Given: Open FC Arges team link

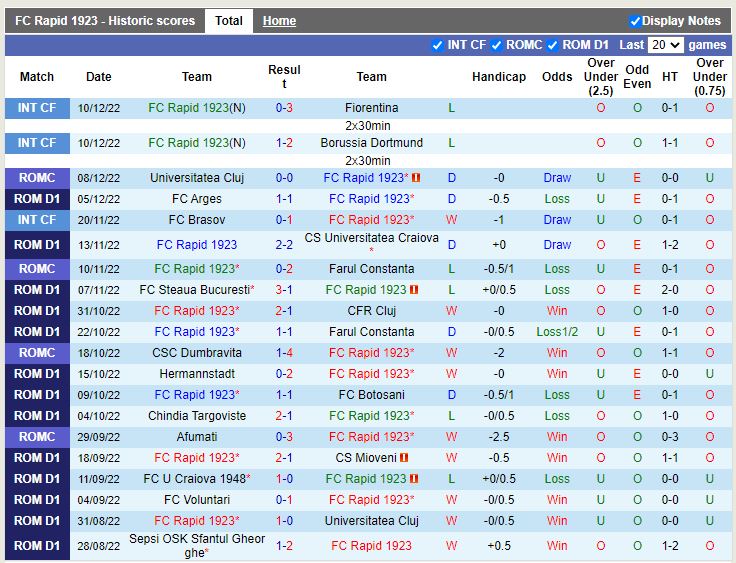Looking at the screenshot, I should click(x=197, y=199).
